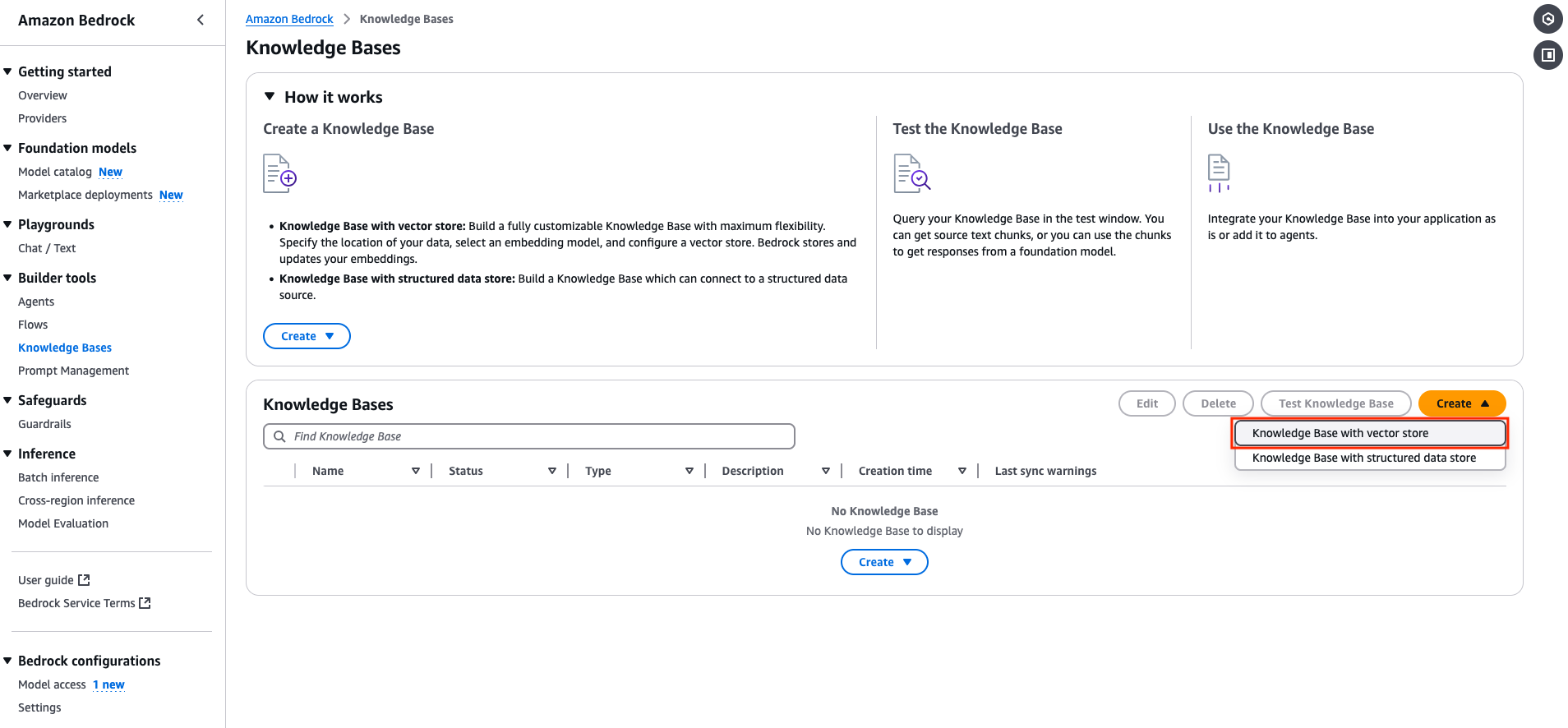Screen dimensions: 1568x728
Task: Open Flows in Builder tools
Action: point(33,325)
